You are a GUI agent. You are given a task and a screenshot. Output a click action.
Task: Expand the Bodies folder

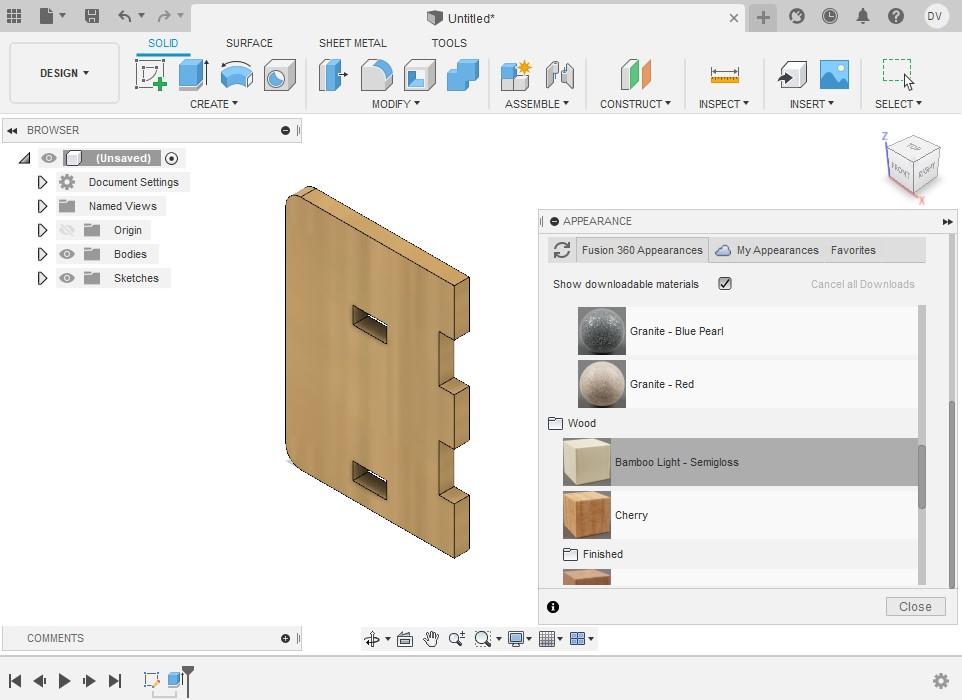pos(42,254)
